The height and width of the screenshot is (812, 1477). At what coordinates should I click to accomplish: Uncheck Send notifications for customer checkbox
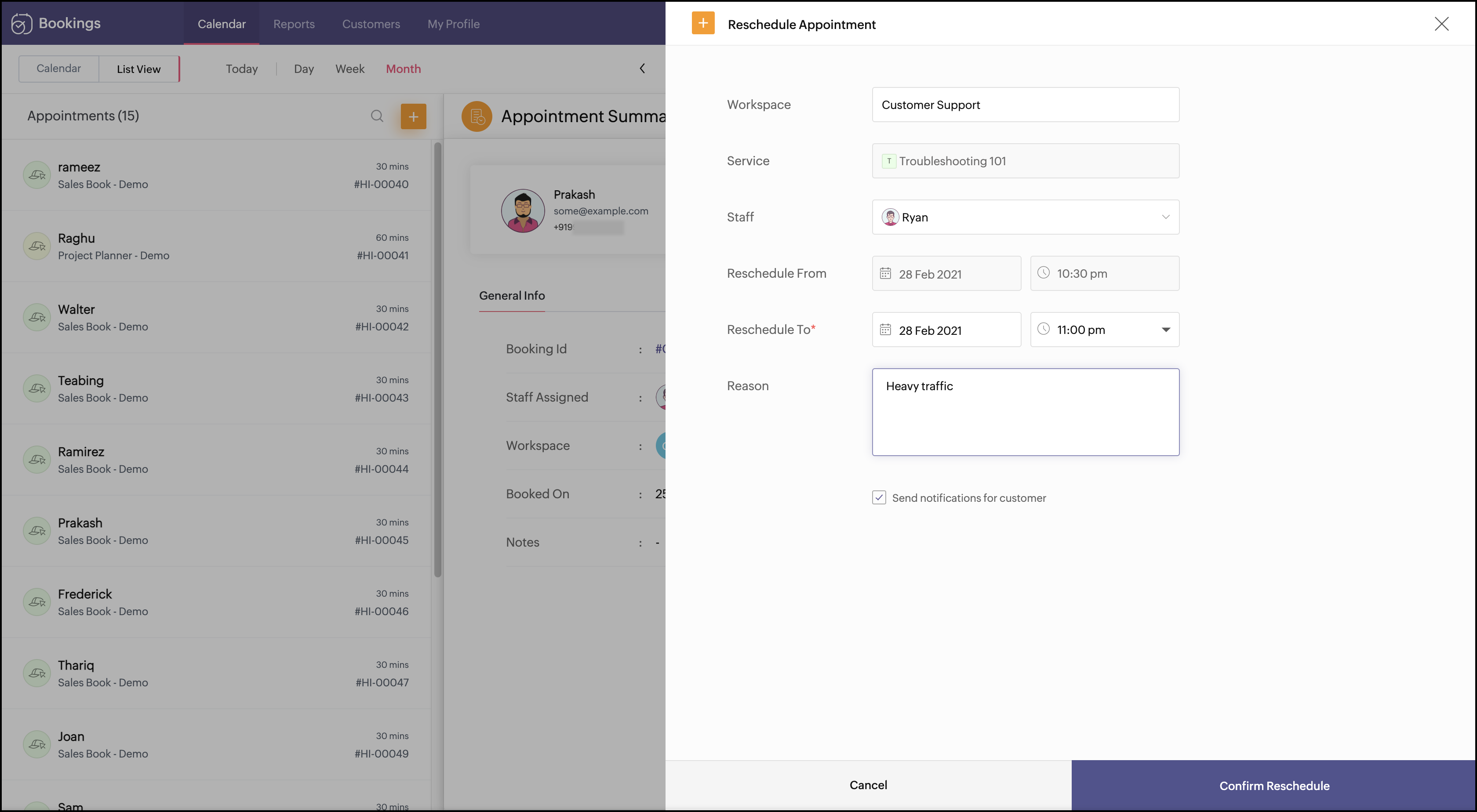point(879,497)
